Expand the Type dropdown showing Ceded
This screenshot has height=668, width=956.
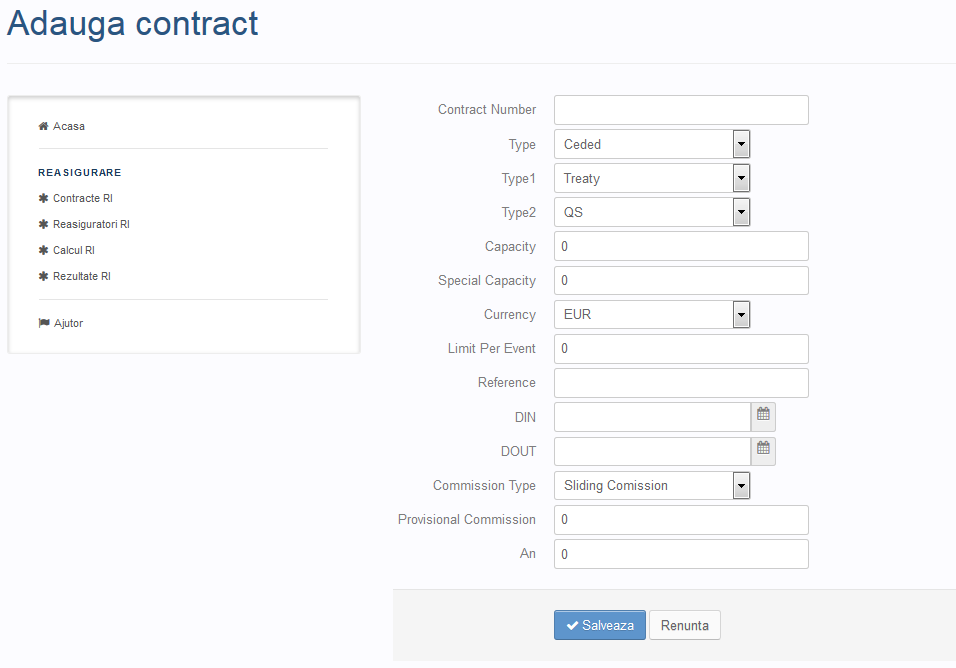[x=652, y=144]
